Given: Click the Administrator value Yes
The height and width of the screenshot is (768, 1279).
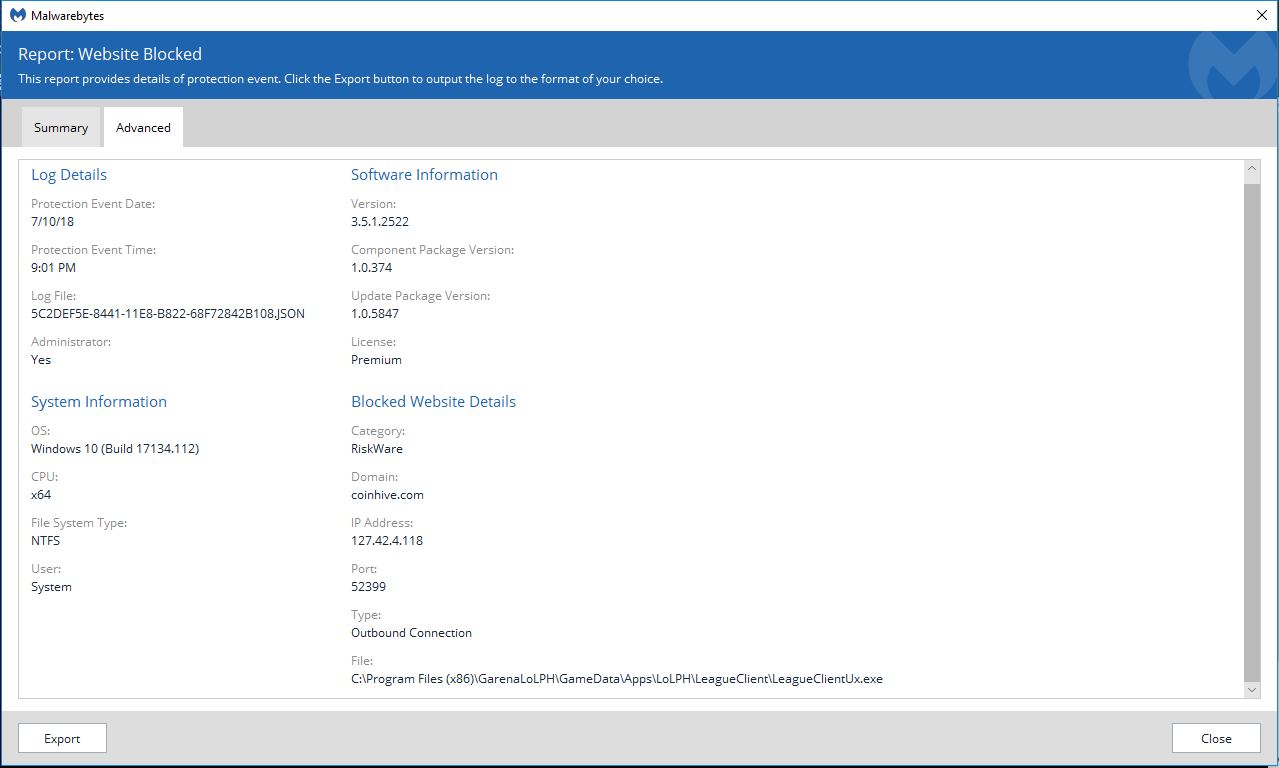Looking at the screenshot, I should (41, 360).
